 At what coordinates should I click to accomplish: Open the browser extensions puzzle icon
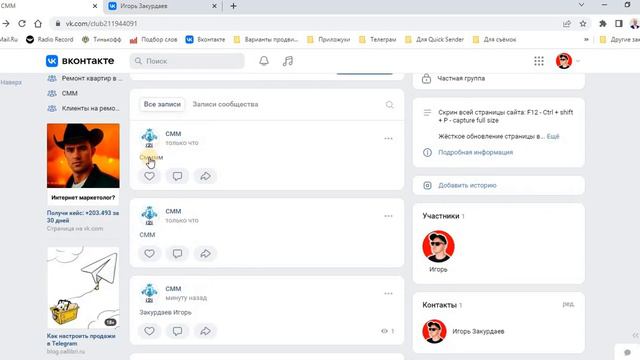[x=602, y=24]
